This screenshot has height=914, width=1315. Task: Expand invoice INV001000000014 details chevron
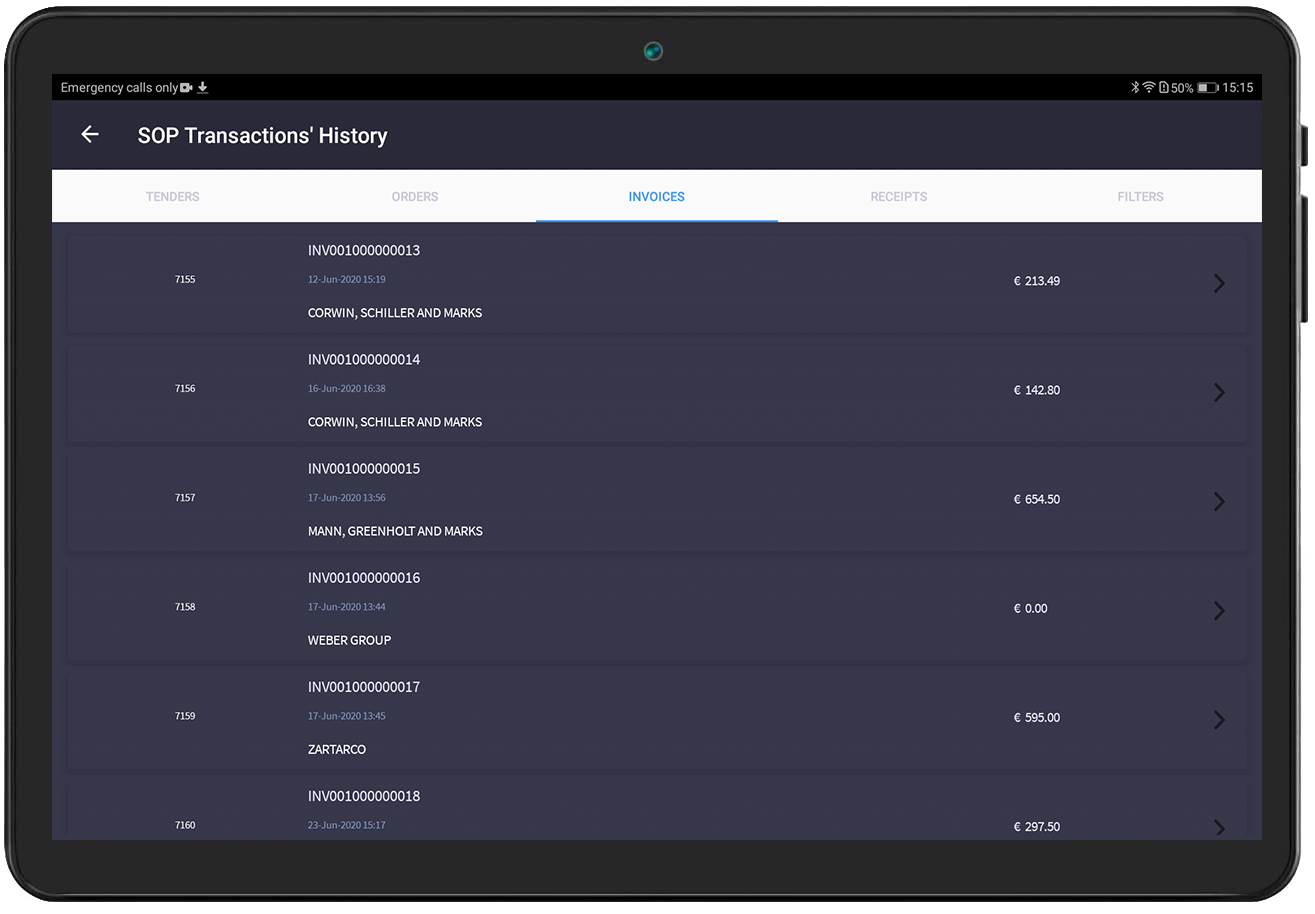click(1218, 392)
